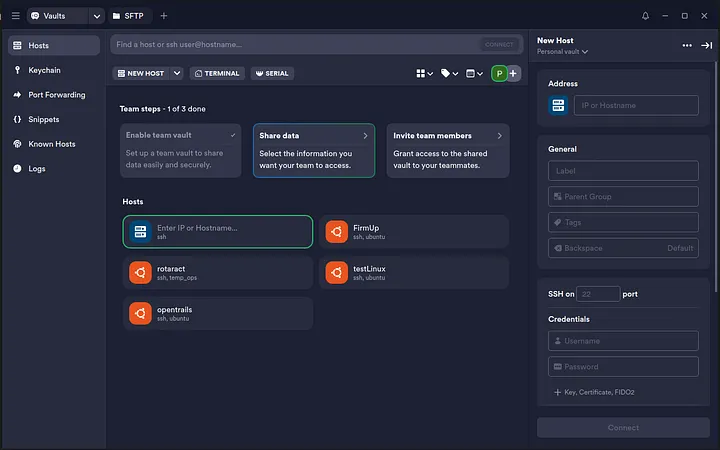Open the tag filter dropdown
Viewport: 720px width, 450px height.
[450, 73]
